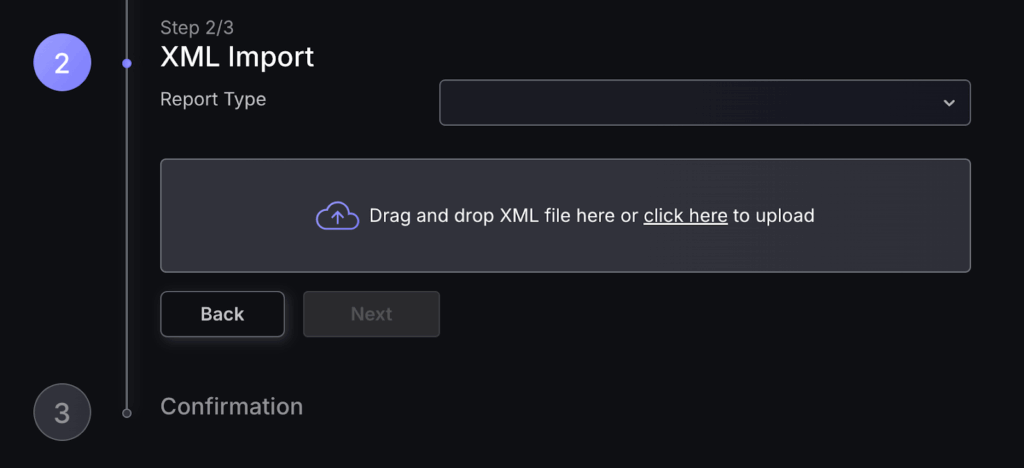Click the "to upload" text in drop zone
The image size is (1024, 468).
click(773, 215)
